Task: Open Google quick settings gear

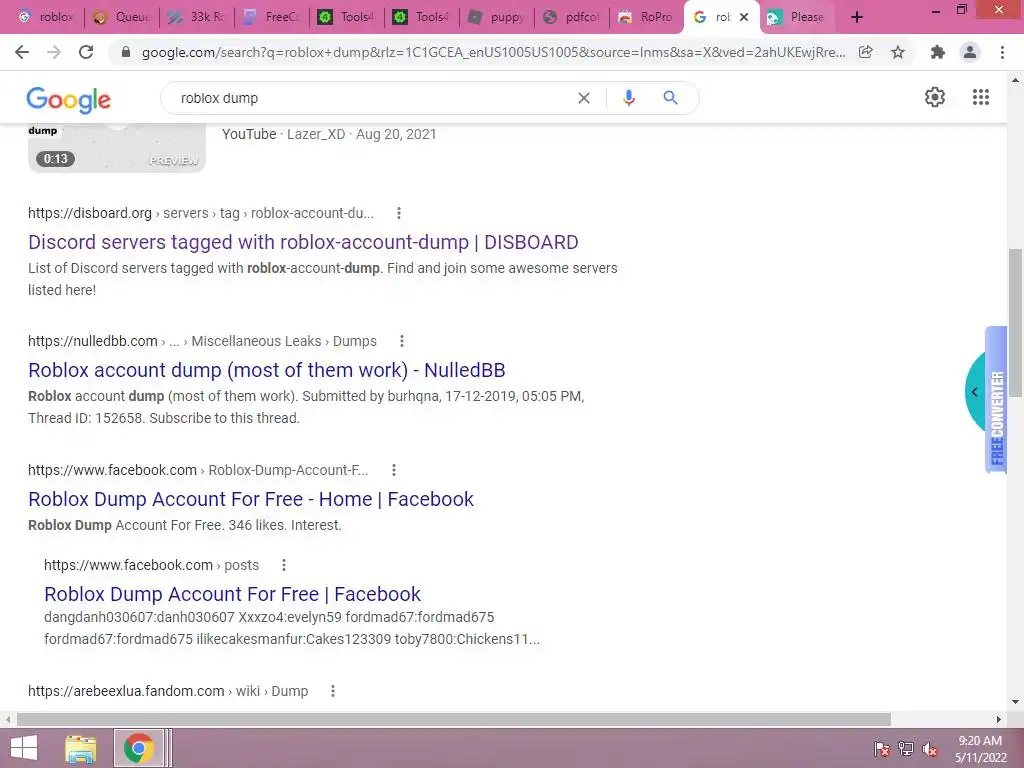Action: tap(935, 97)
